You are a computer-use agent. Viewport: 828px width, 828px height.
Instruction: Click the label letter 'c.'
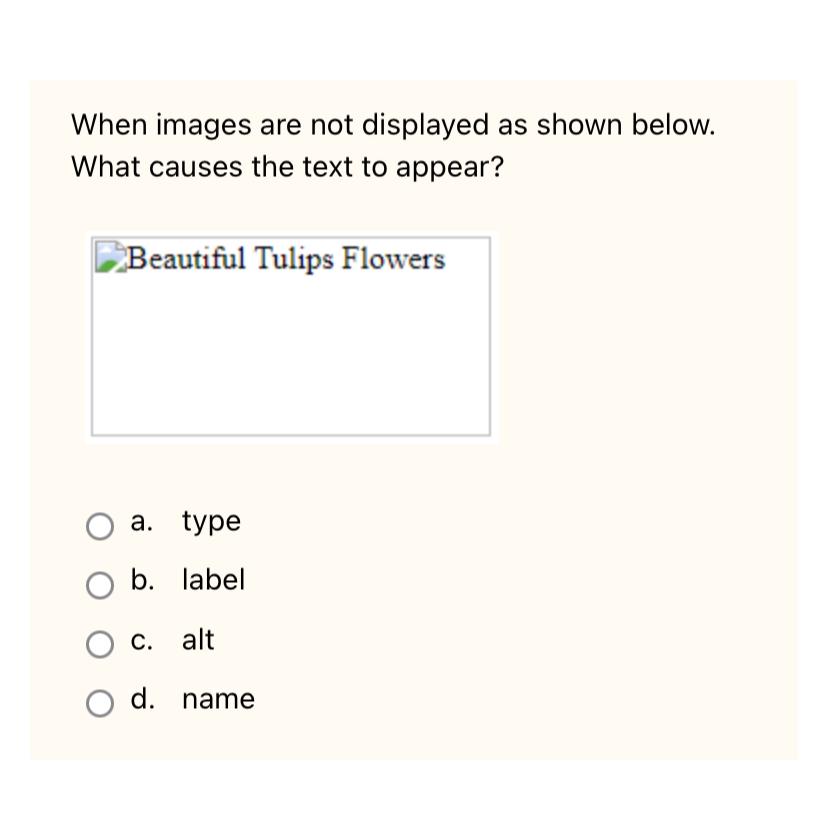pyautogui.click(x=141, y=640)
